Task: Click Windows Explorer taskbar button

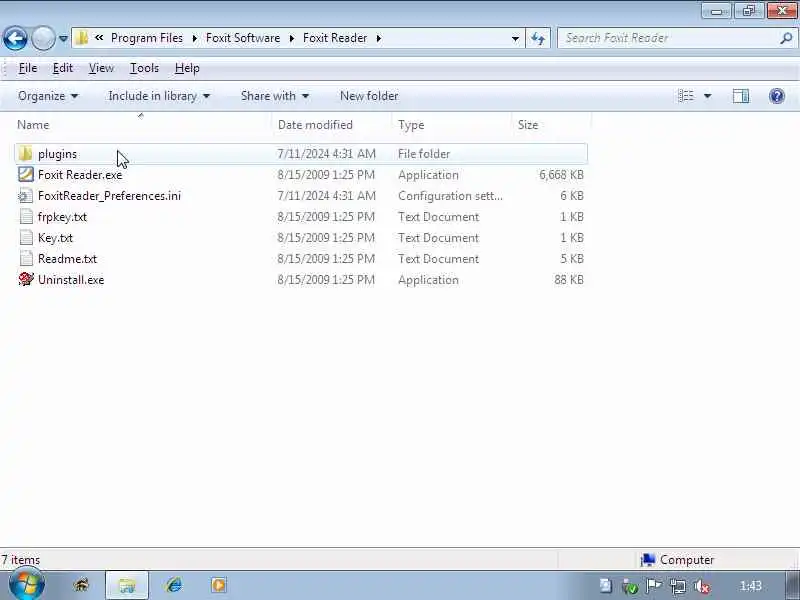Action: click(127, 585)
